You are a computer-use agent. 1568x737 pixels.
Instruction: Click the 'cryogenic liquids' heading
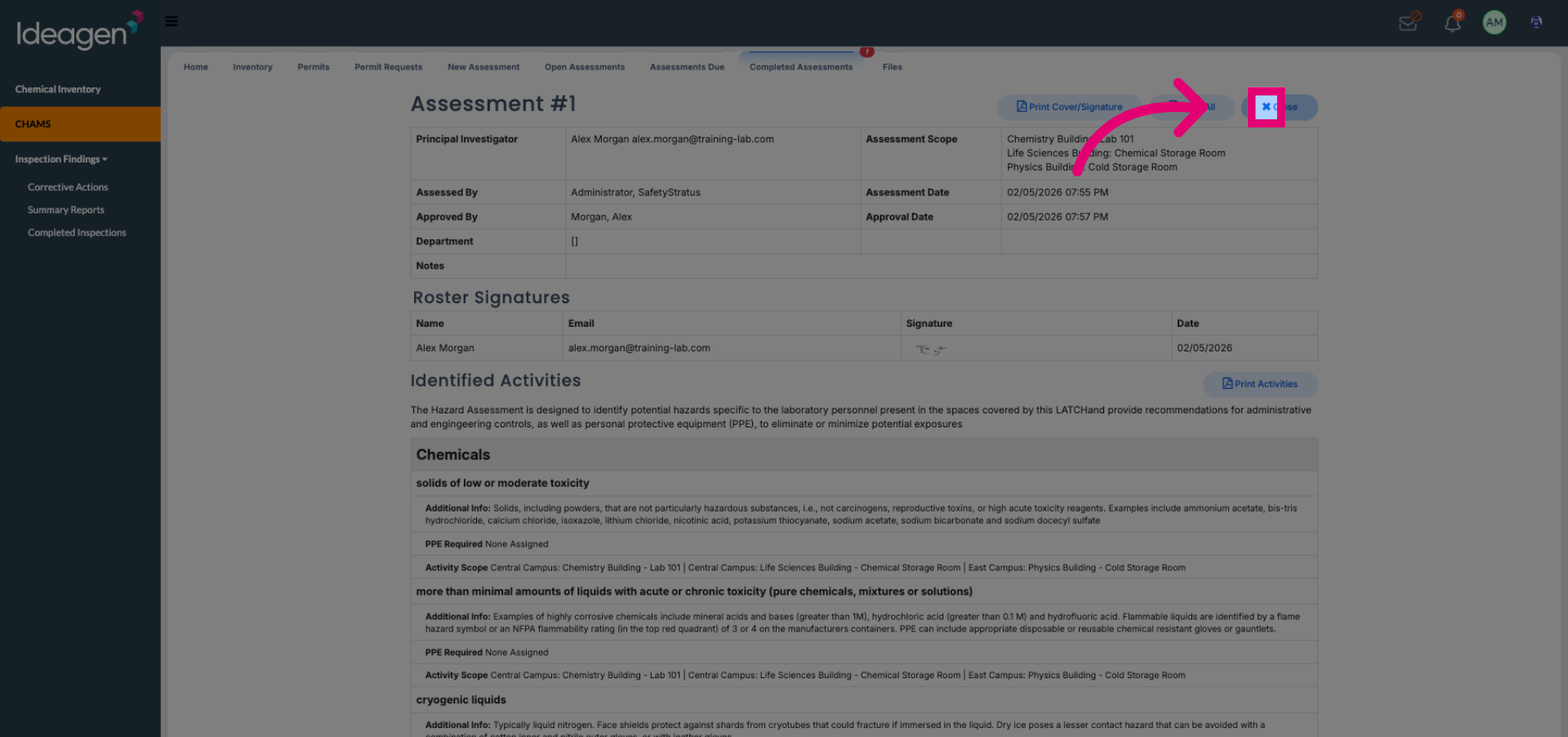coord(461,700)
